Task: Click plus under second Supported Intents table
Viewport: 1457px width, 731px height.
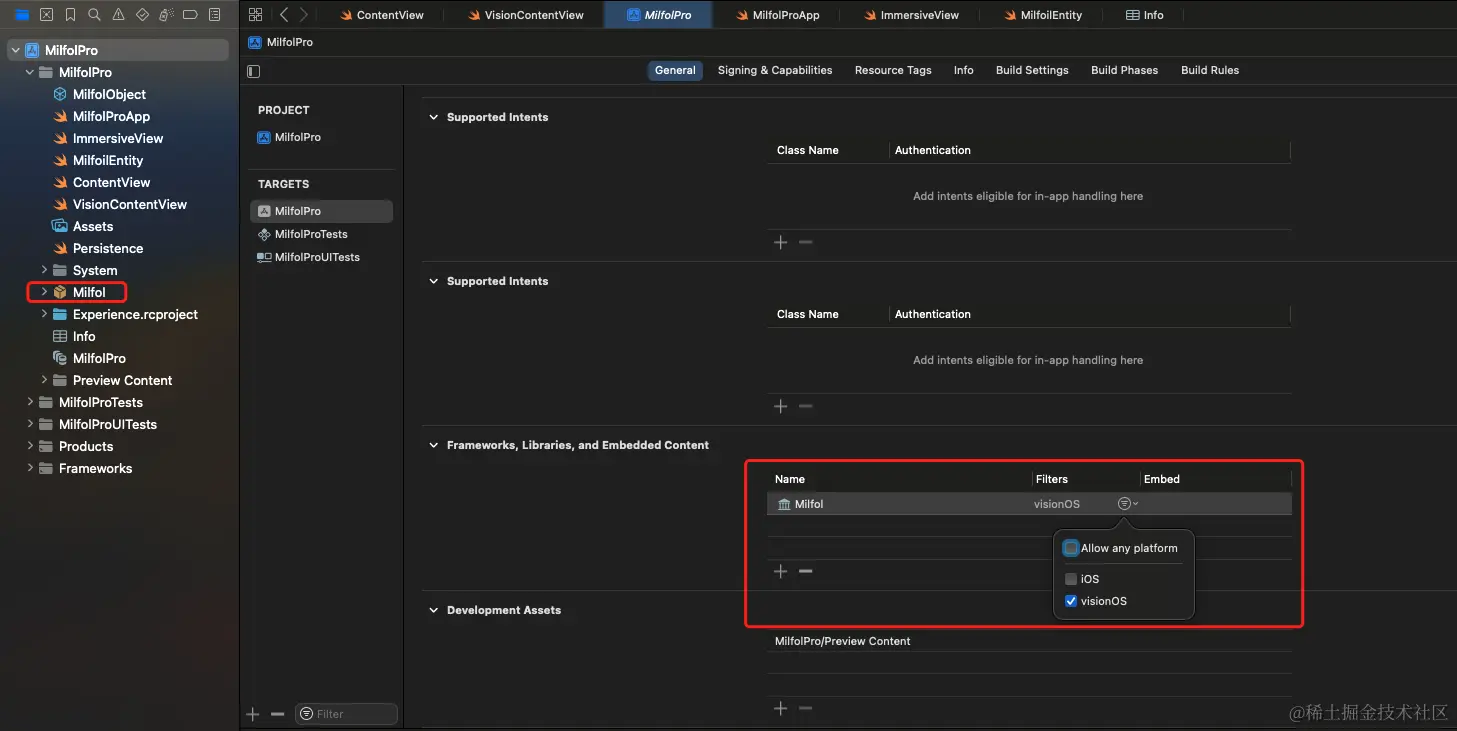Action: [x=781, y=406]
